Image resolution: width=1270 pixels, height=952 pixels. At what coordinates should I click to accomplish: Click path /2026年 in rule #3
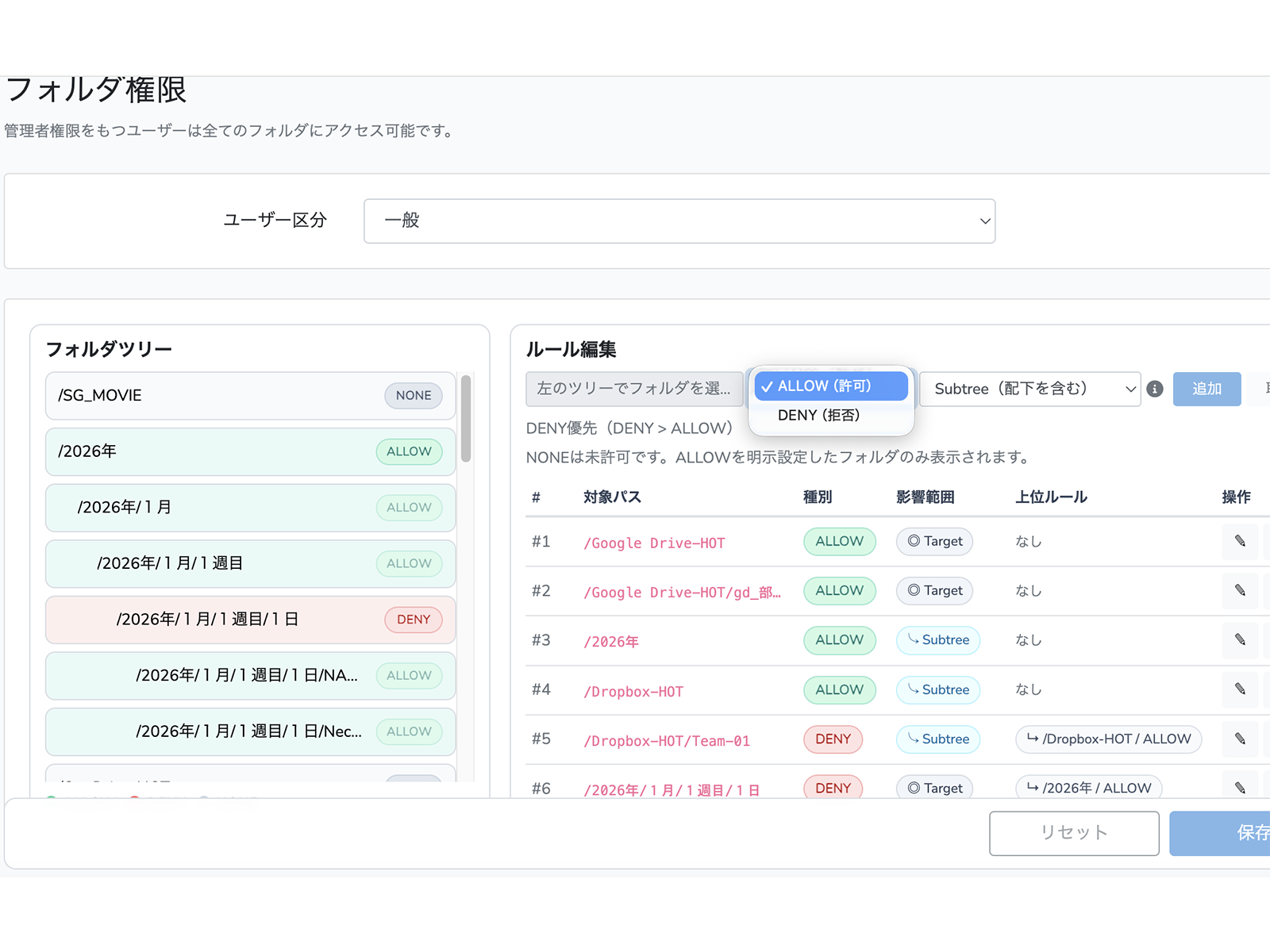[611, 641]
